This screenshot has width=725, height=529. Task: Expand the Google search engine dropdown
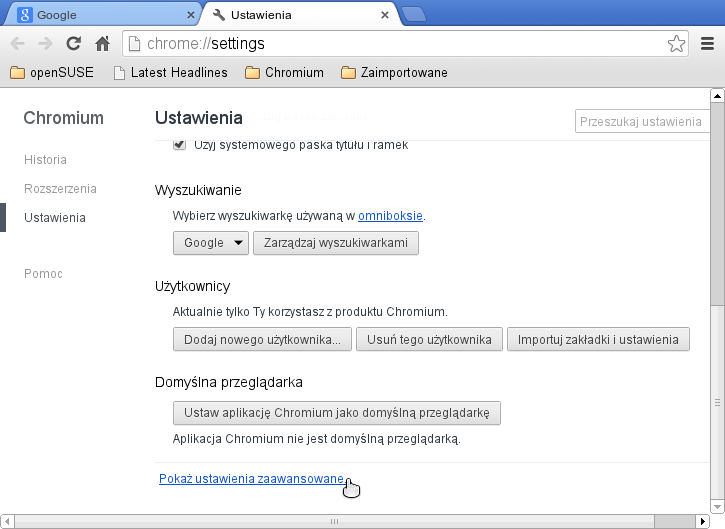click(x=211, y=243)
